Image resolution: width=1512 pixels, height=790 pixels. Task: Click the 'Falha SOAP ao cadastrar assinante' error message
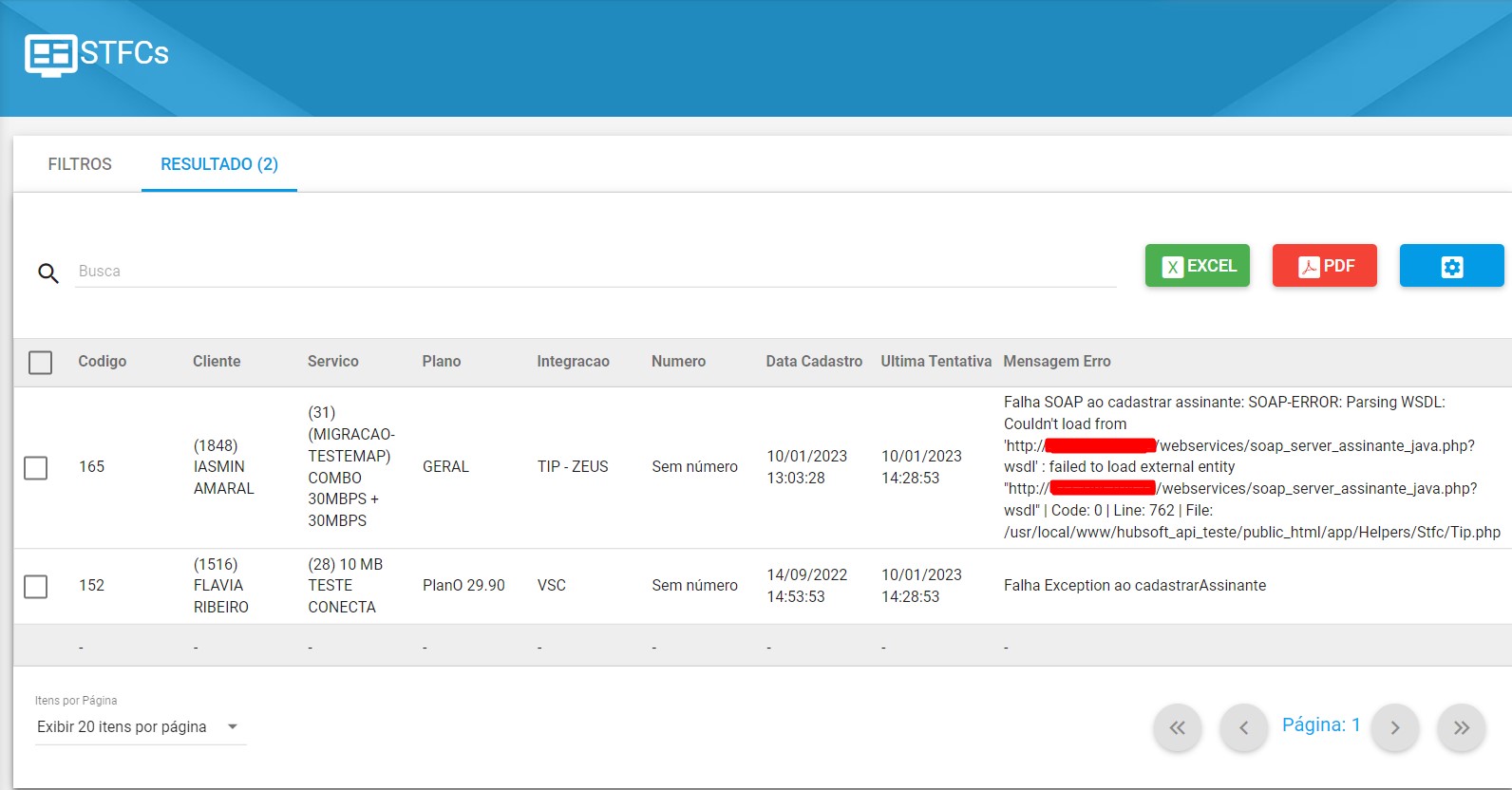point(1252,467)
